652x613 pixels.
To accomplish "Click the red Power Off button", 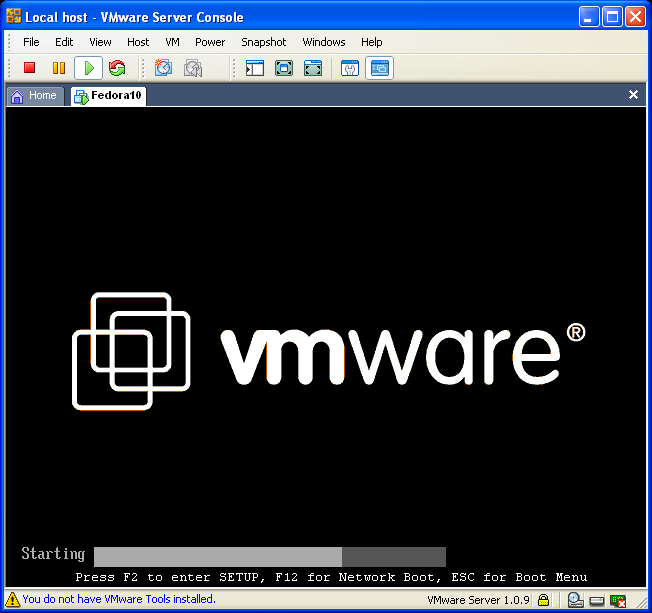I will 30,68.
